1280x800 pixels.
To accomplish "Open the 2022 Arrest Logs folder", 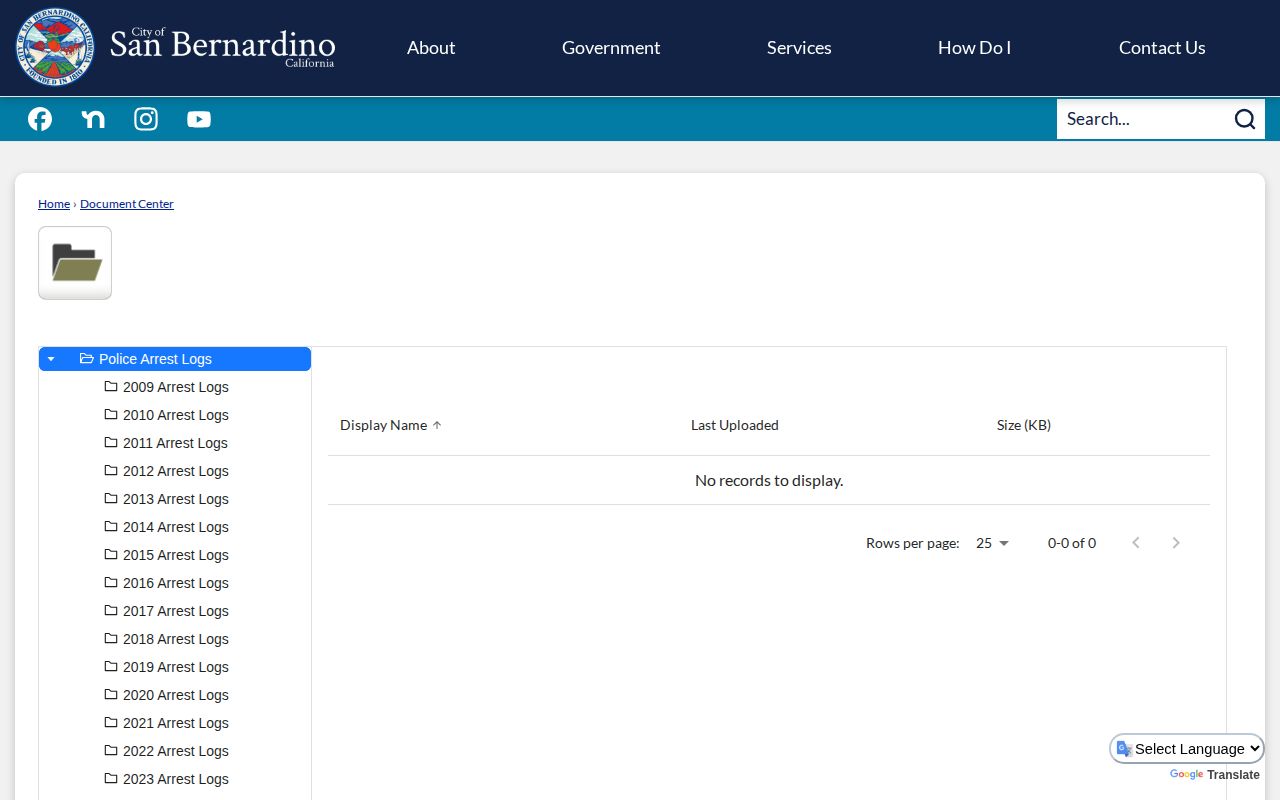I will click(176, 751).
